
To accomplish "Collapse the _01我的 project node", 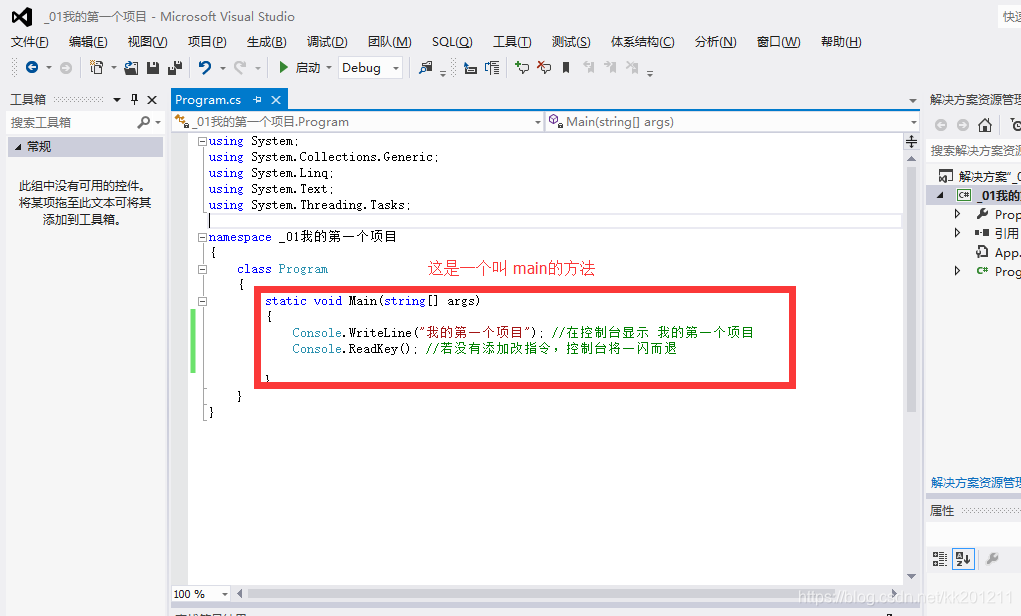I will (x=940, y=195).
